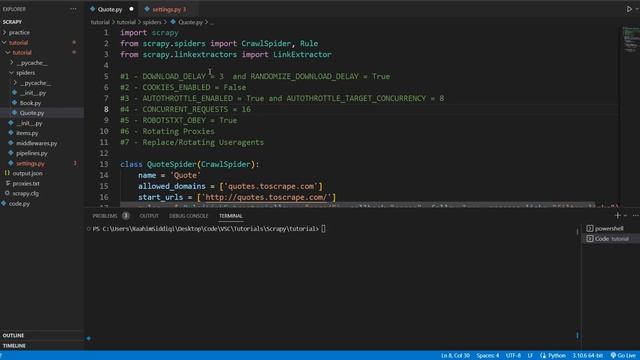640x360 pixels.
Task: Add a new terminal with plus icon
Action: tap(617, 215)
